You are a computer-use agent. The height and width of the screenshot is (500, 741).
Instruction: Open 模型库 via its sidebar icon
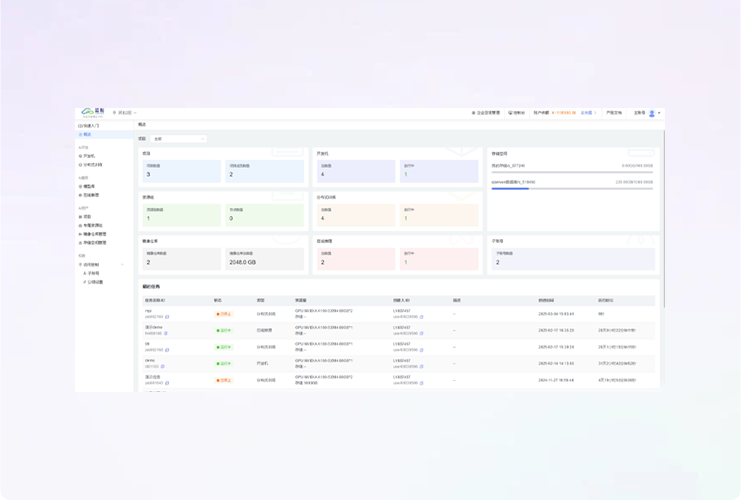click(x=80, y=186)
